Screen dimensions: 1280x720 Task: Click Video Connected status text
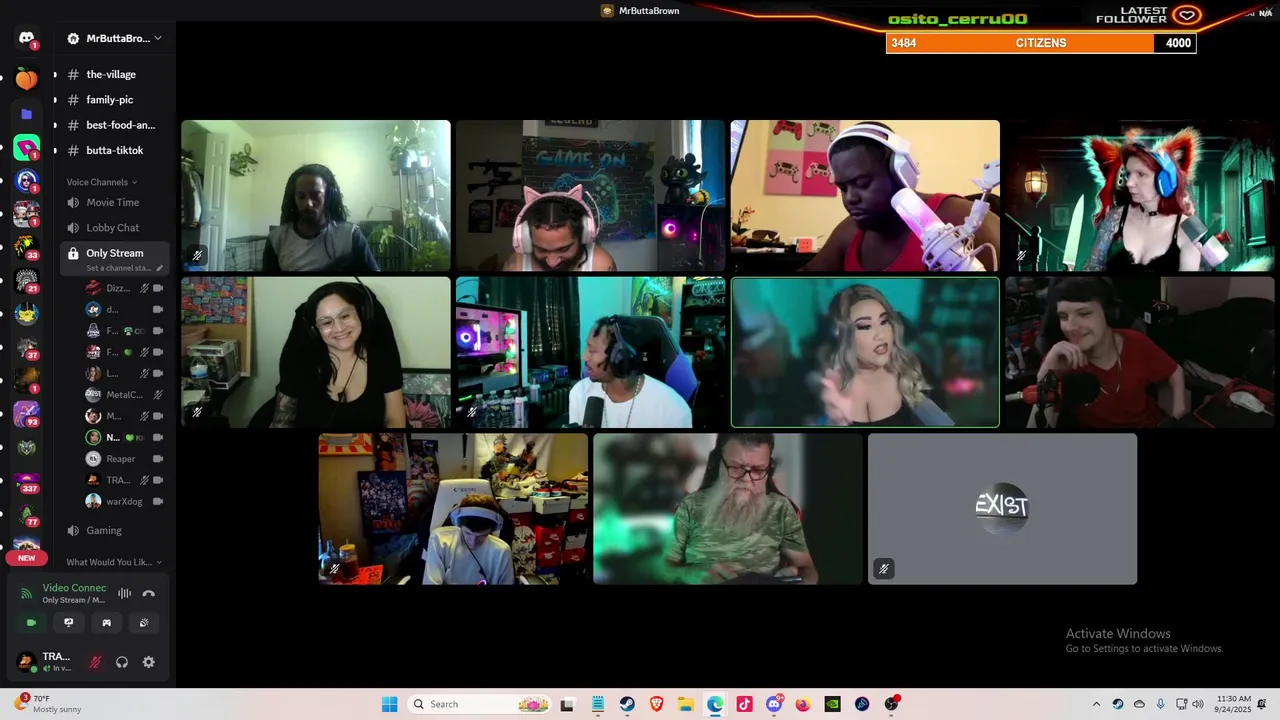point(74,588)
